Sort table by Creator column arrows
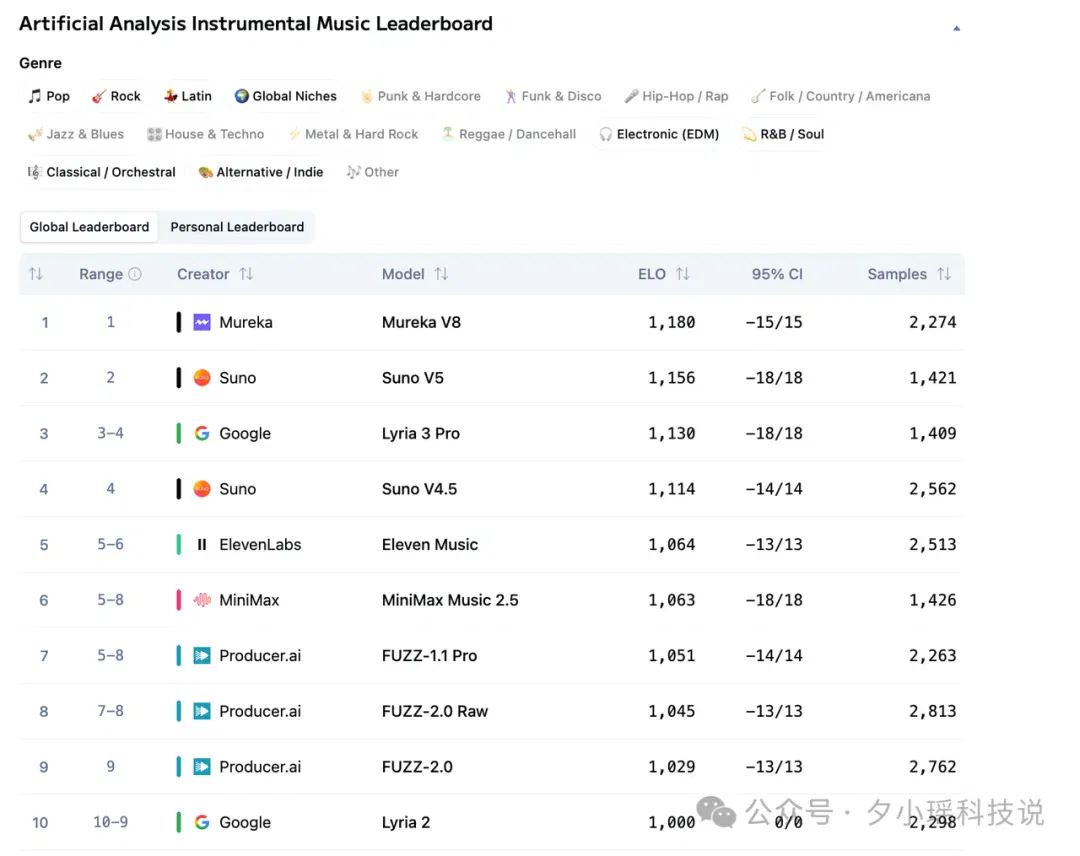1080x856 pixels. point(246,274)
